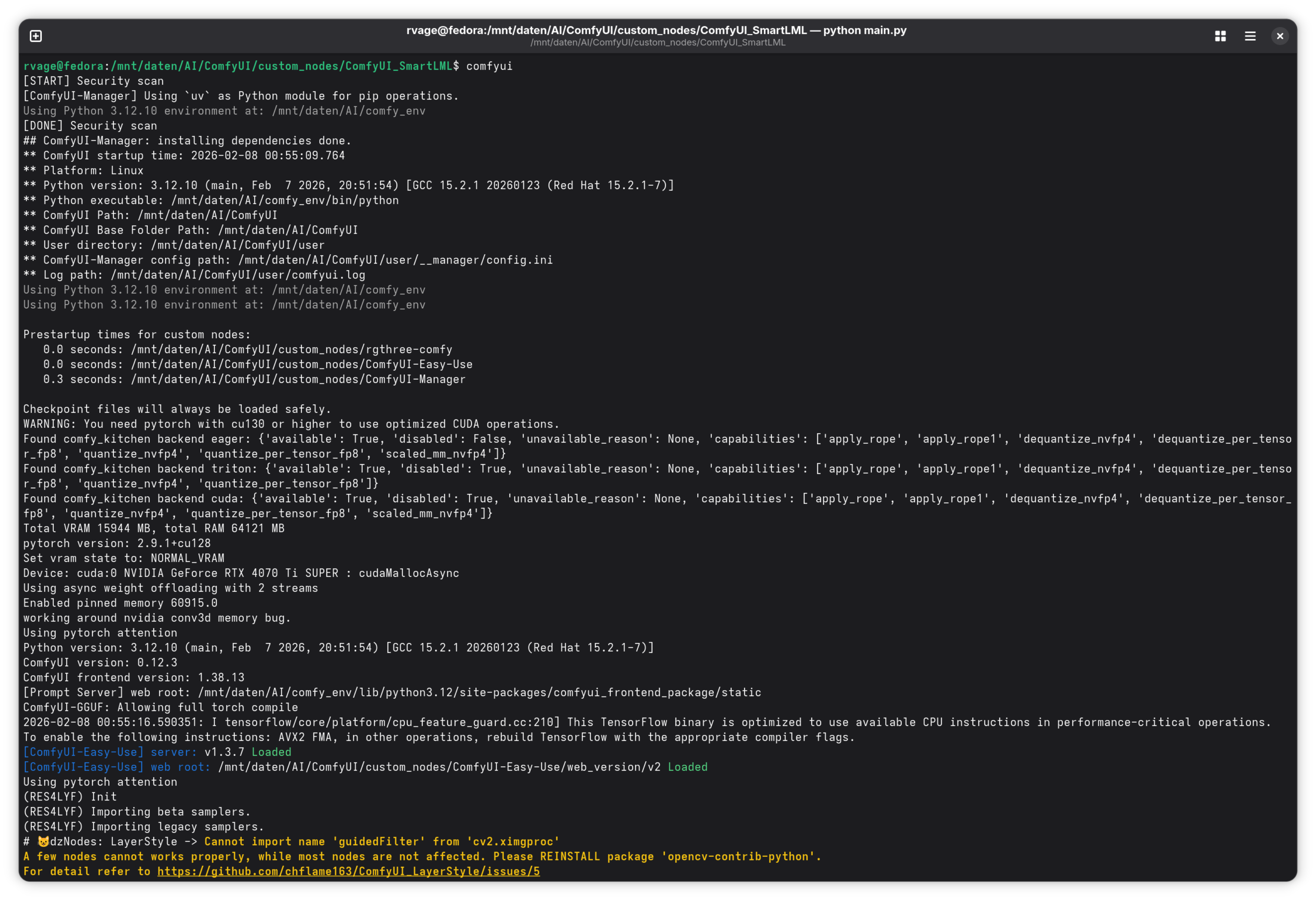The height and width of the screenshot is (900, 1316).
Task: Click the yellow REINSTALL opencv-contrib-python warning
Action: [x=422, y=856]
